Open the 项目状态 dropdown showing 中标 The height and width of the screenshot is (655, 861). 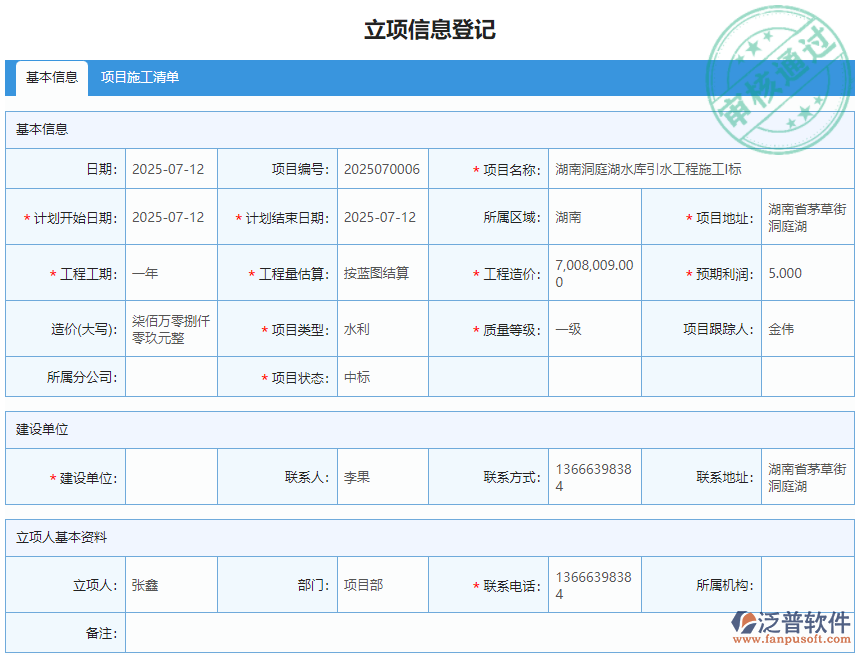381,377
